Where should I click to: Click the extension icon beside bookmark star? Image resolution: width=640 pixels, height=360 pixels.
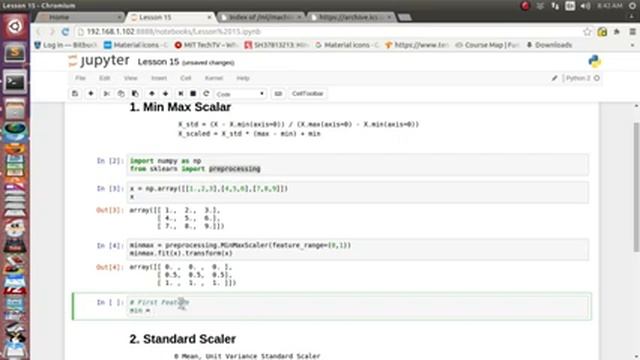tap(602, 31)
